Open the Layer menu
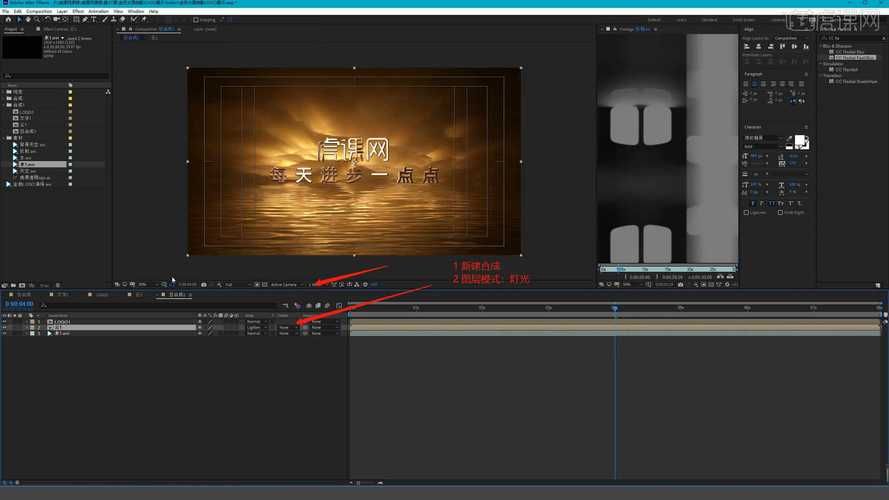 pyautogui.click(x=62, y=11)
